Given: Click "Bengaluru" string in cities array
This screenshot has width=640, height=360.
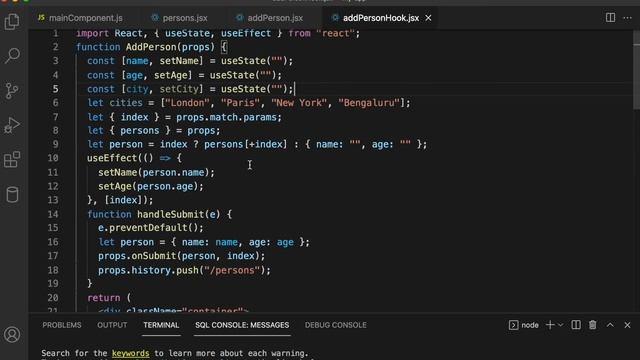Looking at the screenshot, I should pyautogui.click(x=369, y=102).
